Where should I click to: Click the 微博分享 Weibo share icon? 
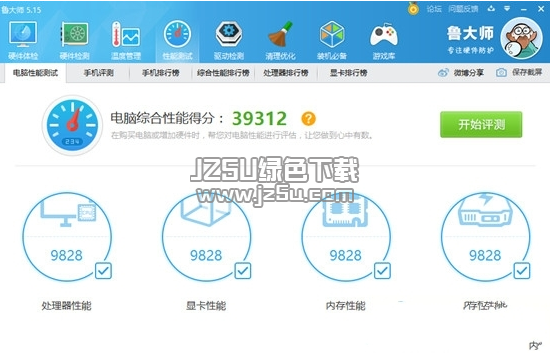[x=443, y=73]
